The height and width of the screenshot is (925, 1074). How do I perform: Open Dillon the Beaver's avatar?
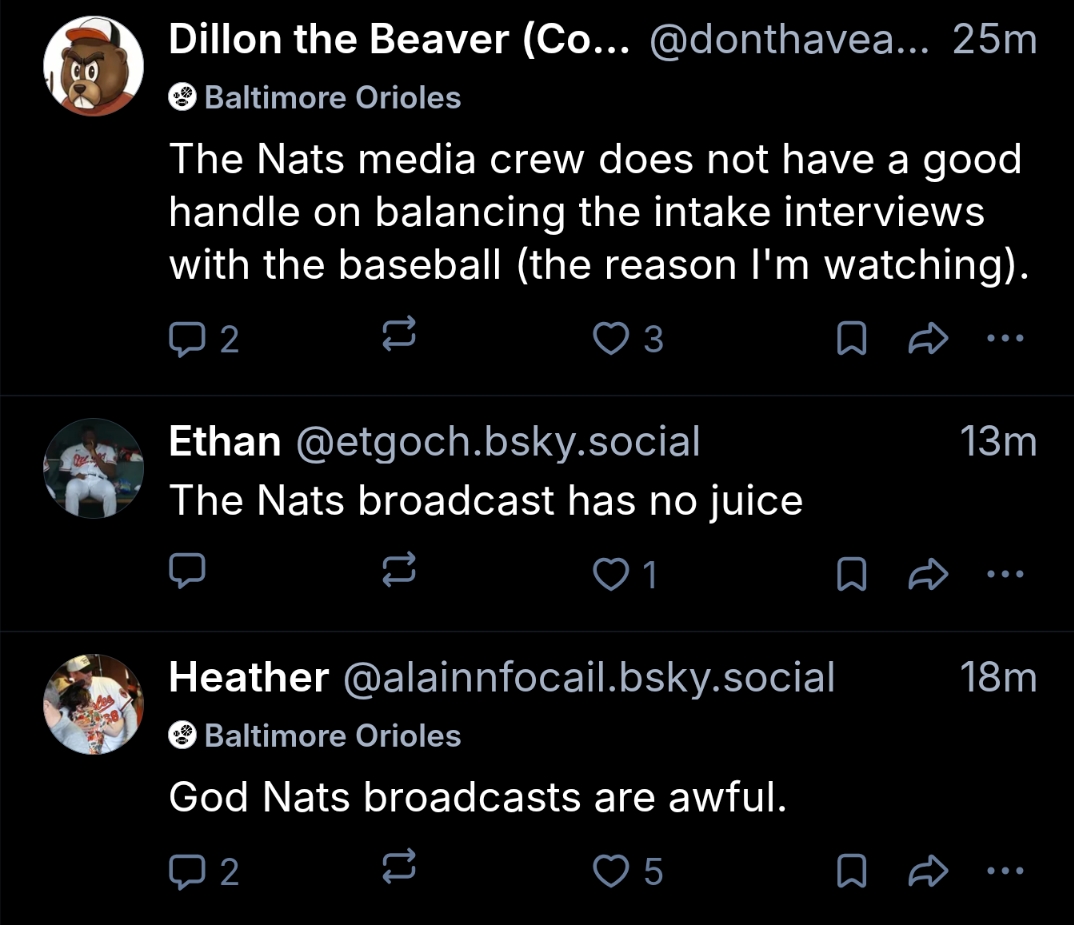[x=93, y=67]
